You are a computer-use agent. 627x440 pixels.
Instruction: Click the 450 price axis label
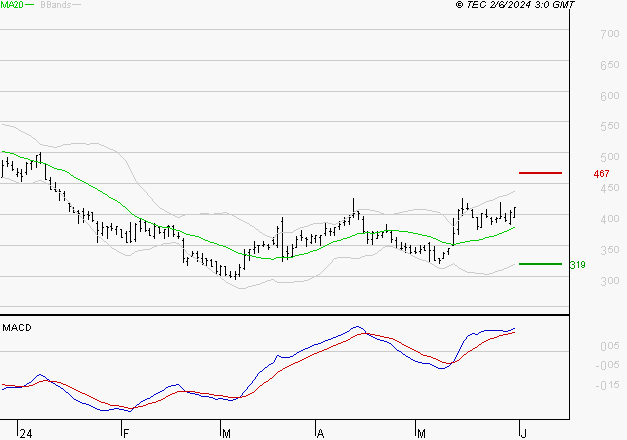point(610,188)
